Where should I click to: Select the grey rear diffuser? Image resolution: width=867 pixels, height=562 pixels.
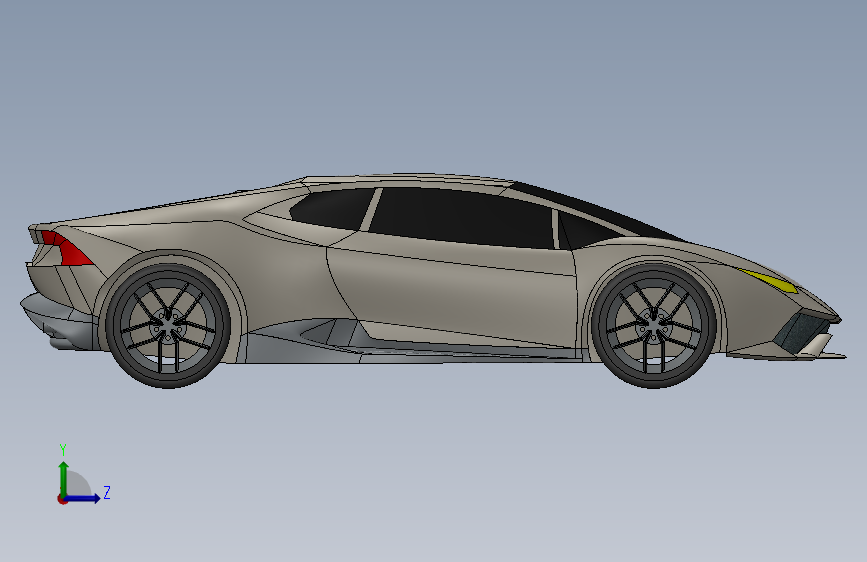point(58,322)
